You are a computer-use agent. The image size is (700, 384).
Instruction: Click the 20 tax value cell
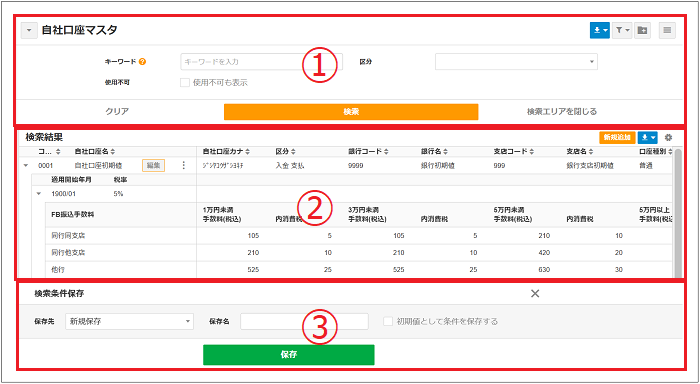point(619,253)
